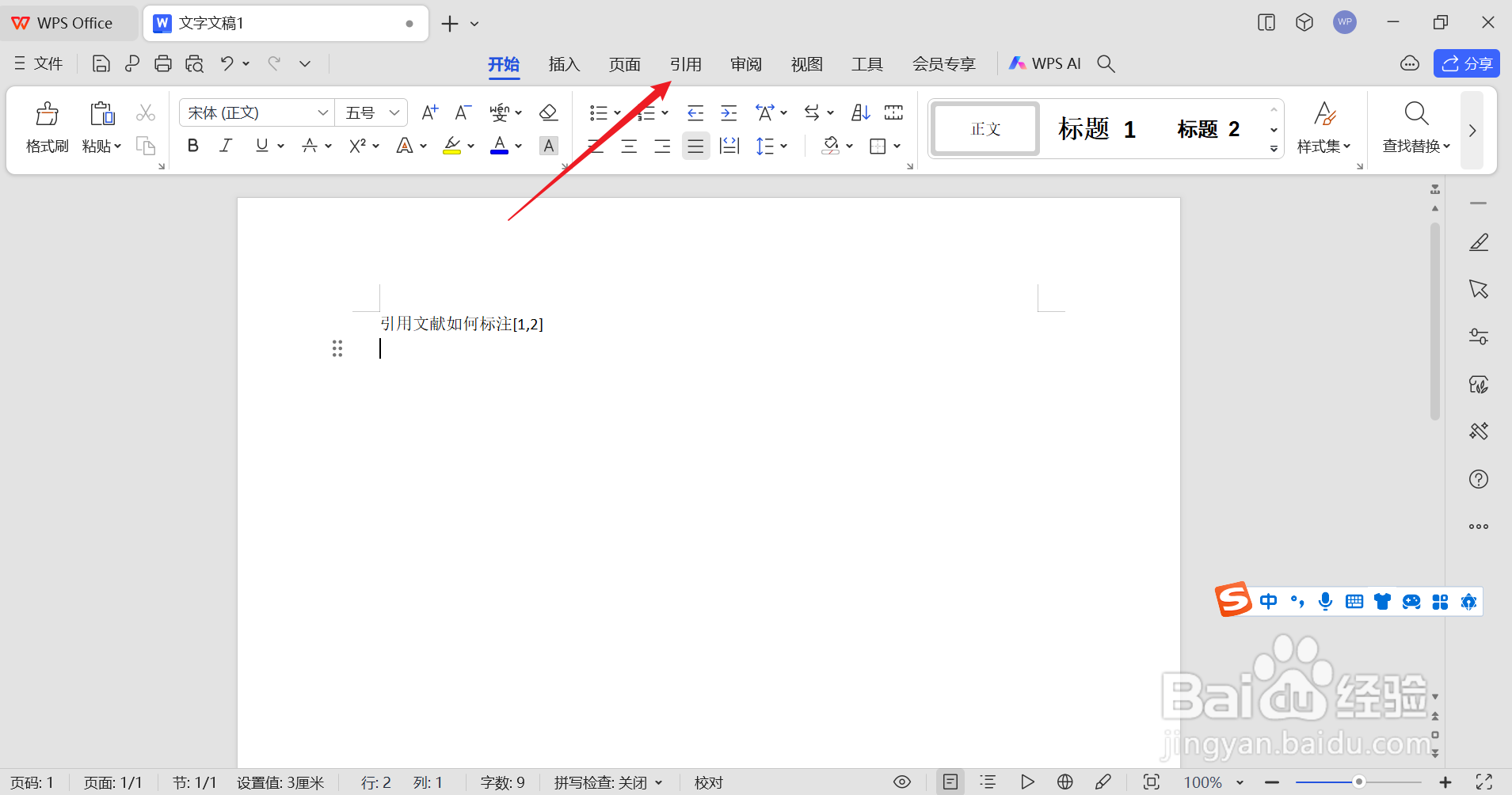Toggle Justify alignment button

pos(695,146)
